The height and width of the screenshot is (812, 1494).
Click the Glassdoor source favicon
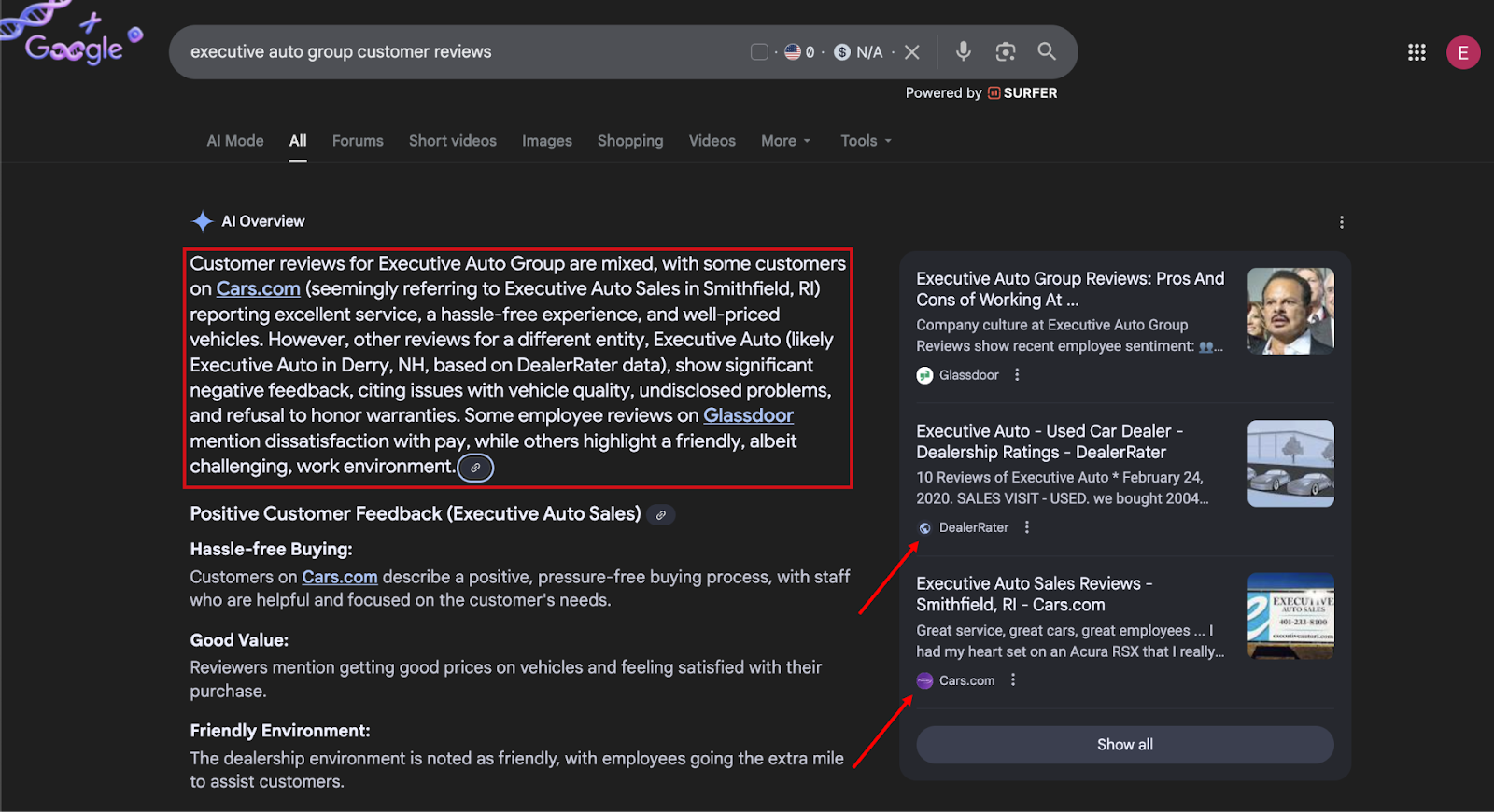[x=924, y=375]
